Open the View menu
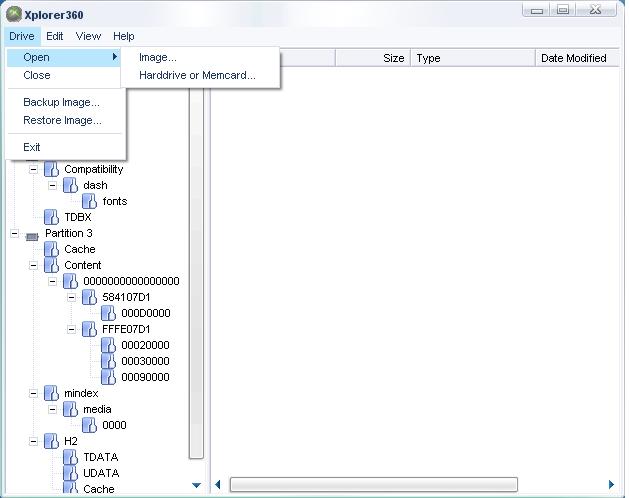 pos(88,36)
